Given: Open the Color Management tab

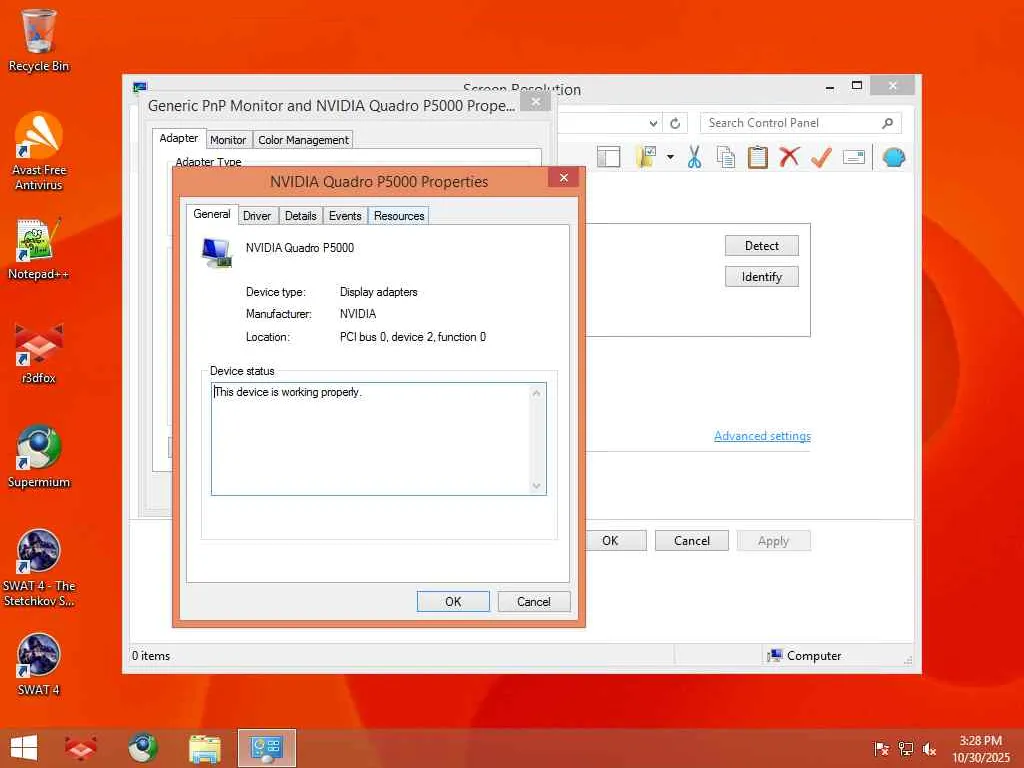Looking at the screenshot, I should pos(303,140).
